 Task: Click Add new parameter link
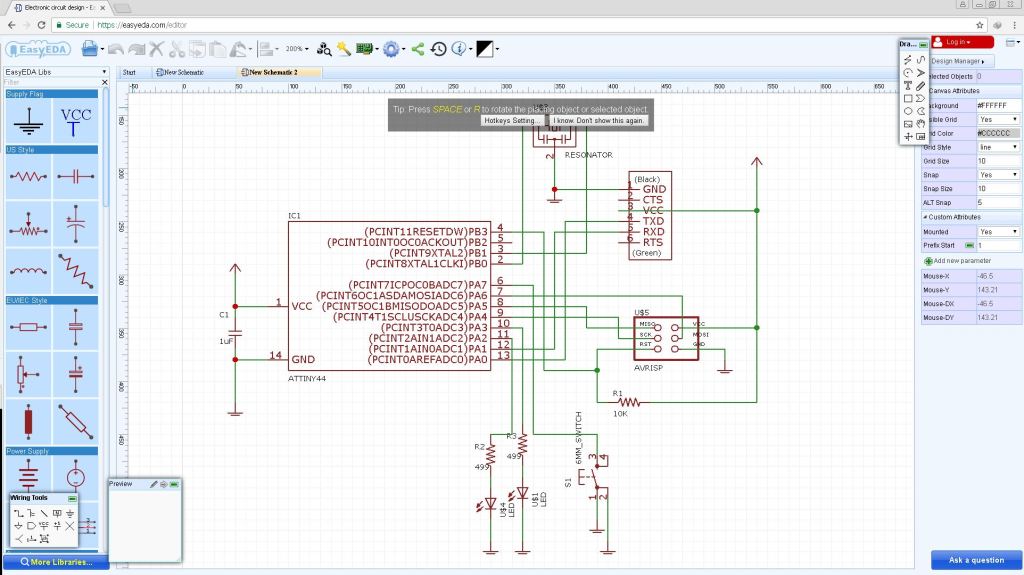coord(957,261)
